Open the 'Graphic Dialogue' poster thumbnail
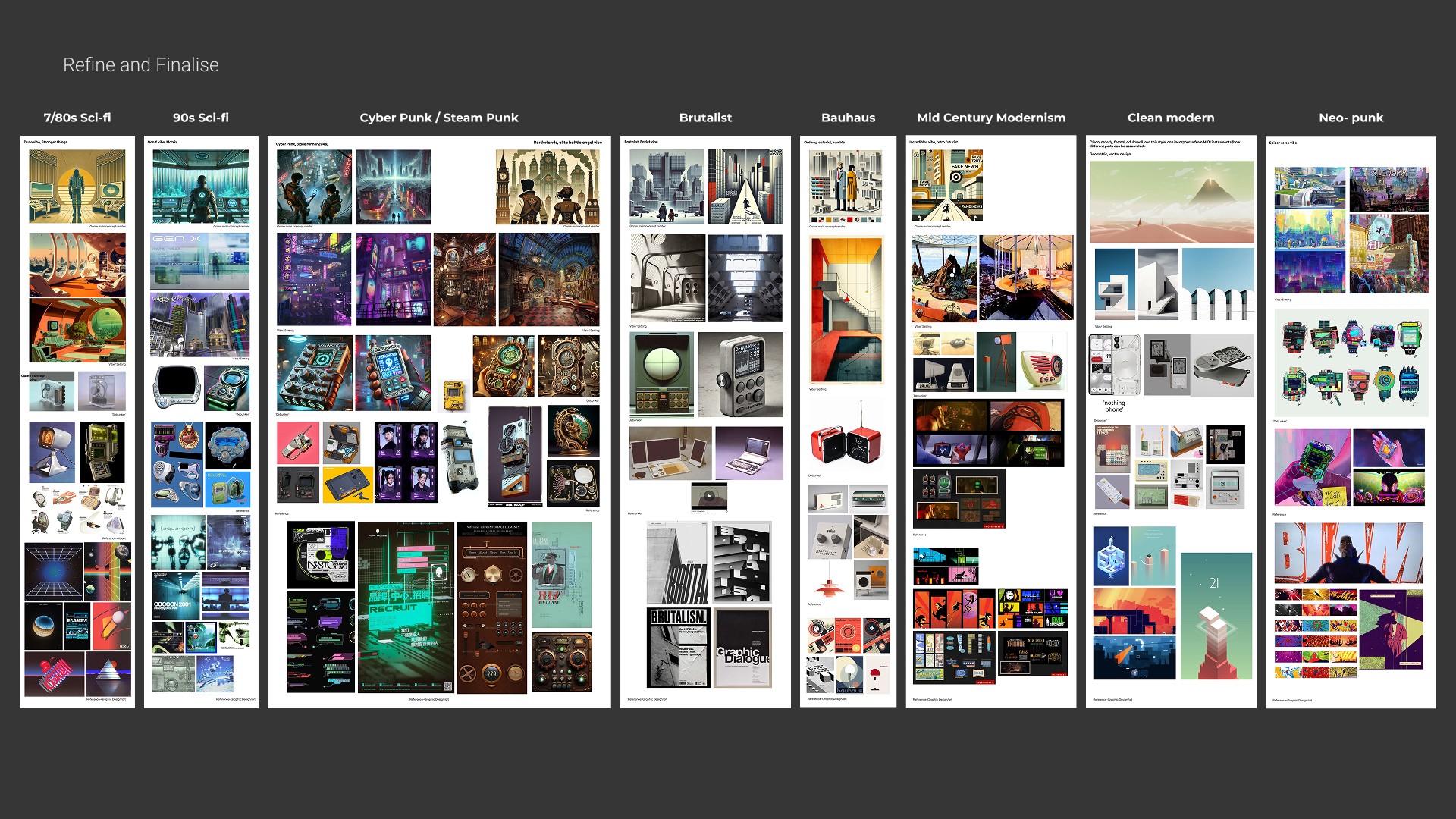This screenshot has width=1456, height=819. [743, 647]
